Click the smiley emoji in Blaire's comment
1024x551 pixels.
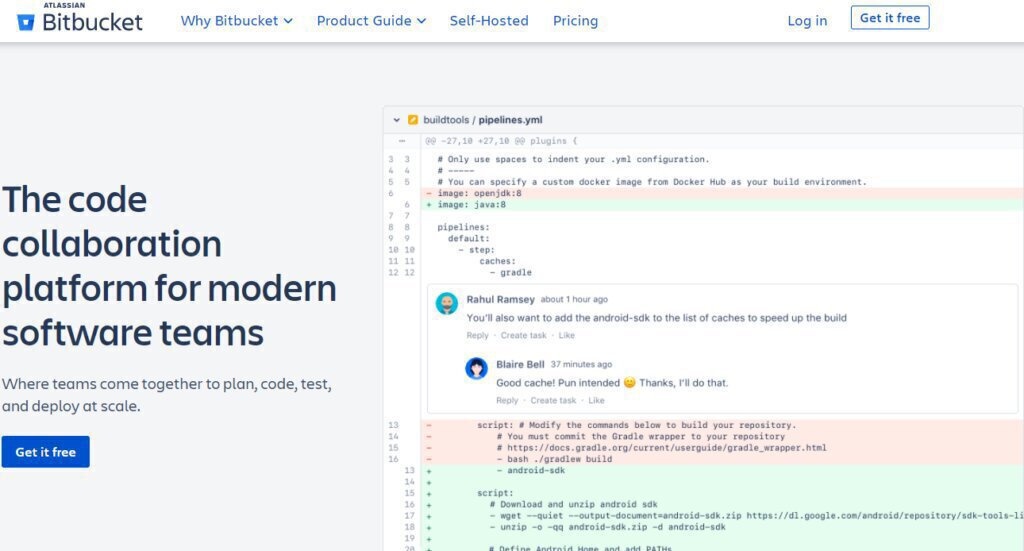point(630,383)
